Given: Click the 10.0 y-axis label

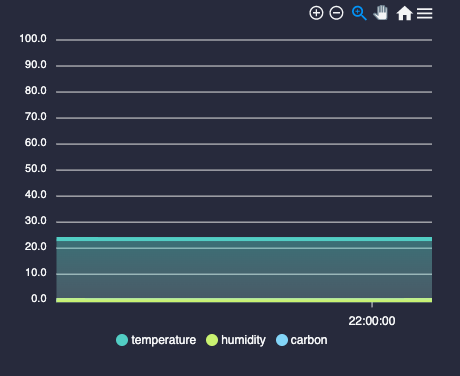Looking at the screenshot, I should (x=36, y=273).
